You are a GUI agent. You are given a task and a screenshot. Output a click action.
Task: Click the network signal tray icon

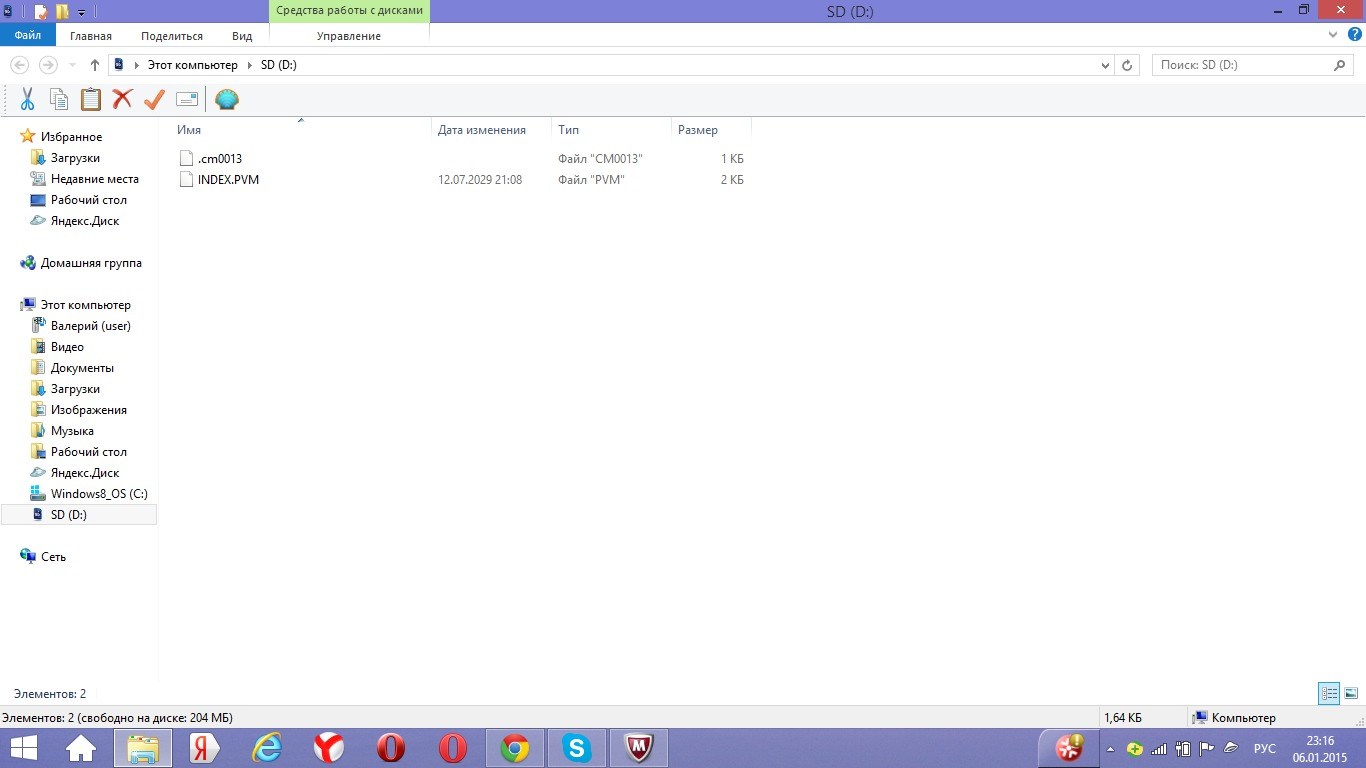pyautogui.click(x=1159, y=748)
